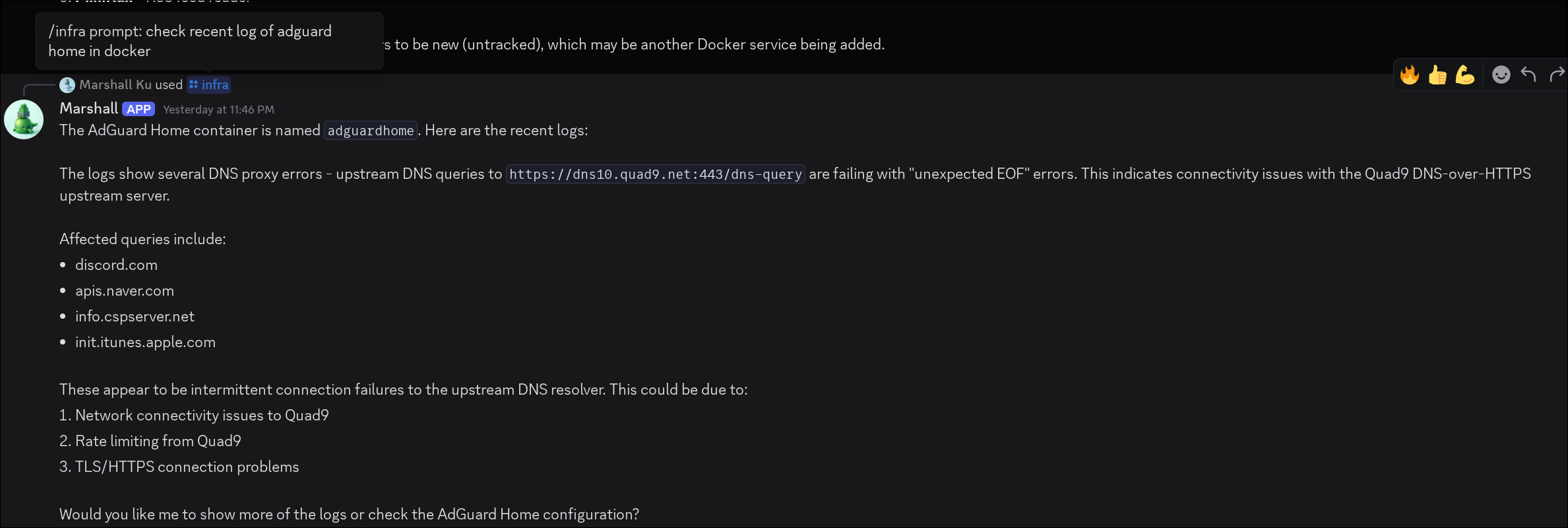Open Marshall bot's large avatar

(24, 119)
